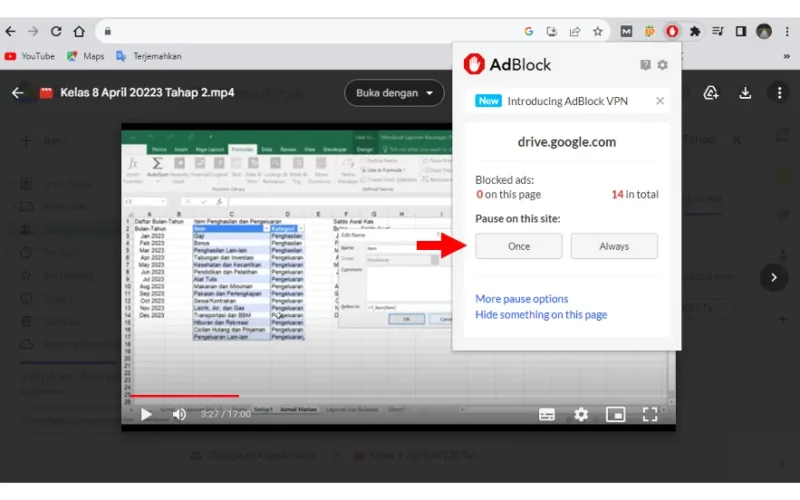The width and height of the screenshot is (800, 500).
Task: Enter fullscreen video mode
Action: click(649, 414)
